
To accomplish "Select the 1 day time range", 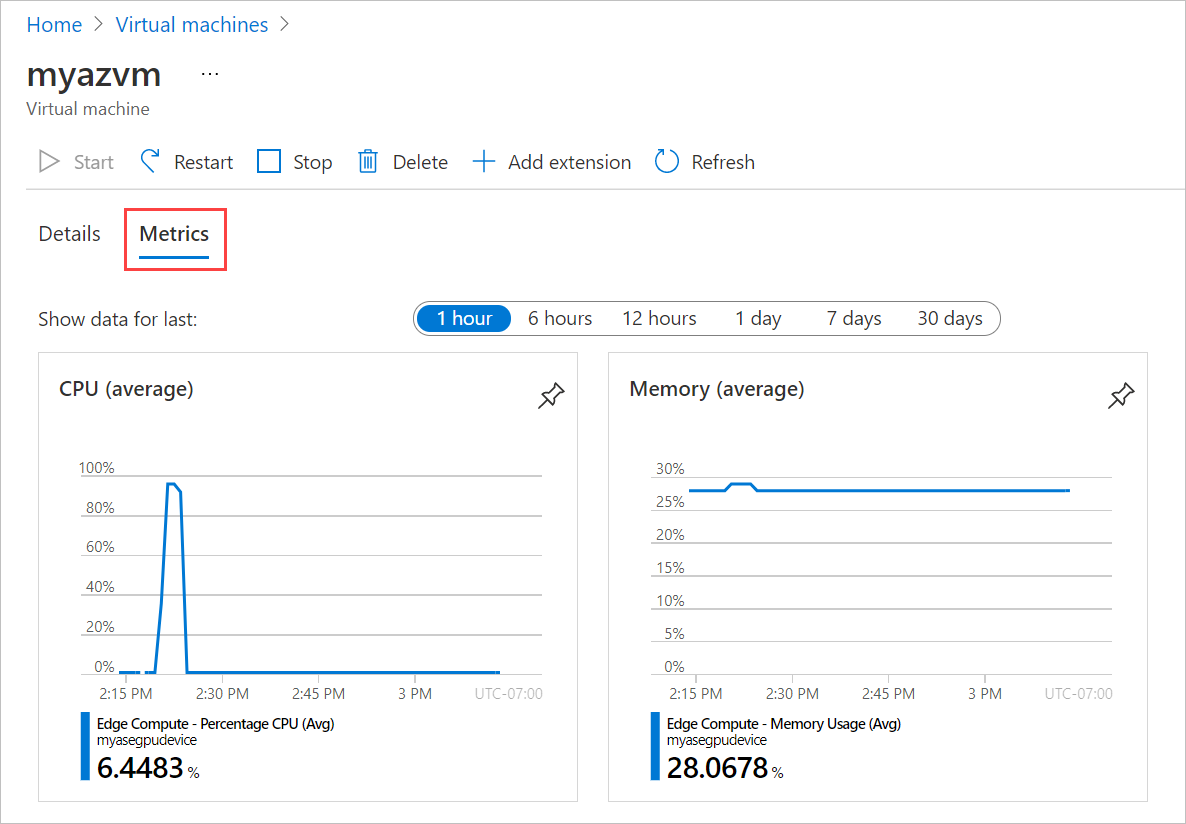I will tap(757, 318).
